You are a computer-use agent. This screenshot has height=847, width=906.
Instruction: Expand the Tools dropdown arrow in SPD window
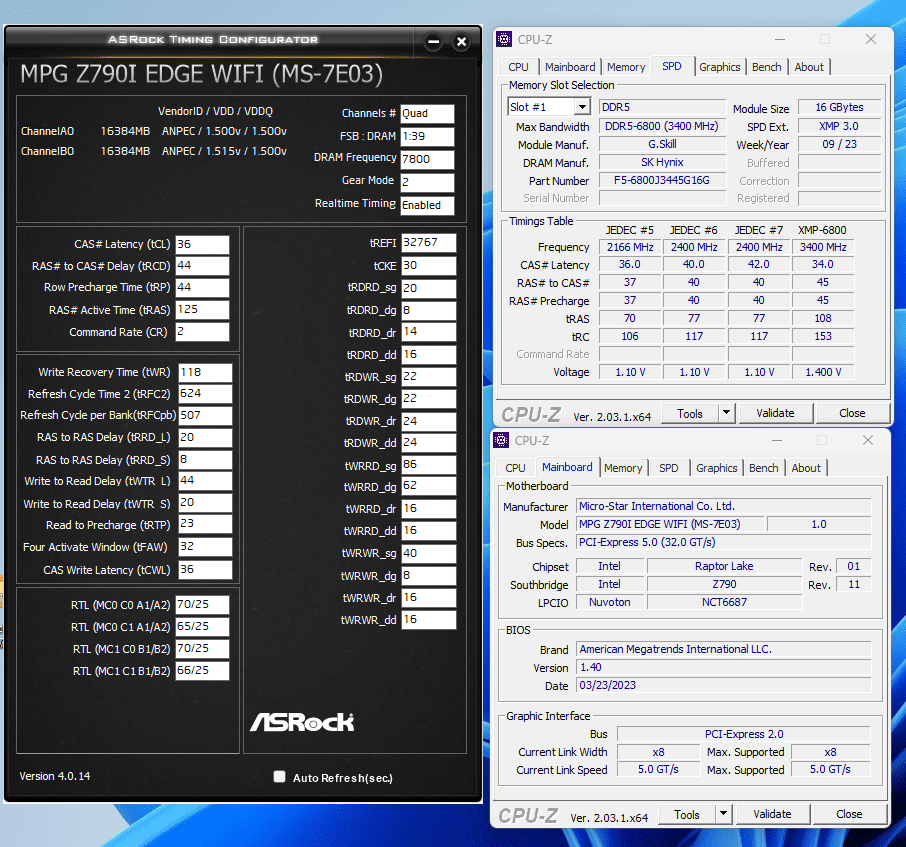[726, 413]
